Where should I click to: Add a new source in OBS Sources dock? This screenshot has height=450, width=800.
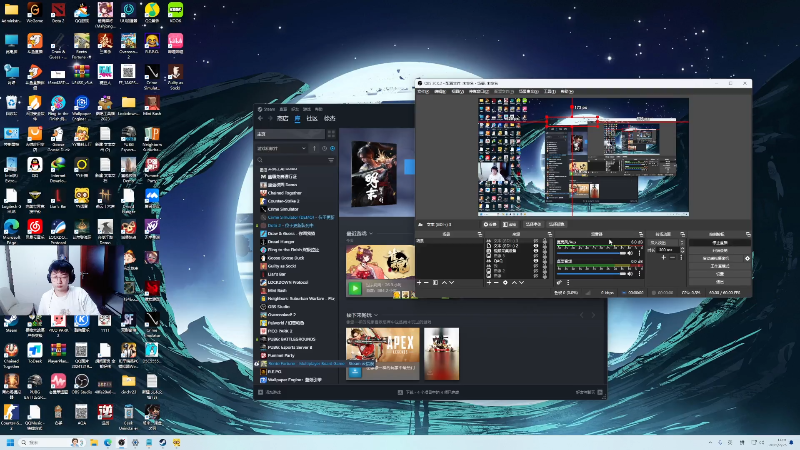click(x=489, y=282)
